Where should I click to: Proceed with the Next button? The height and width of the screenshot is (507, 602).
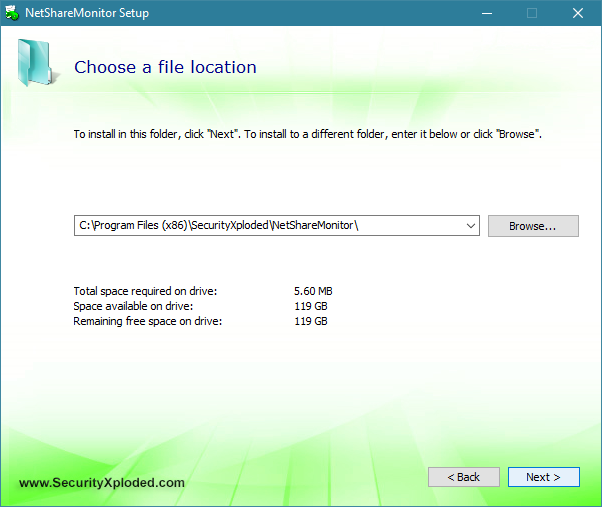[544, 477]
